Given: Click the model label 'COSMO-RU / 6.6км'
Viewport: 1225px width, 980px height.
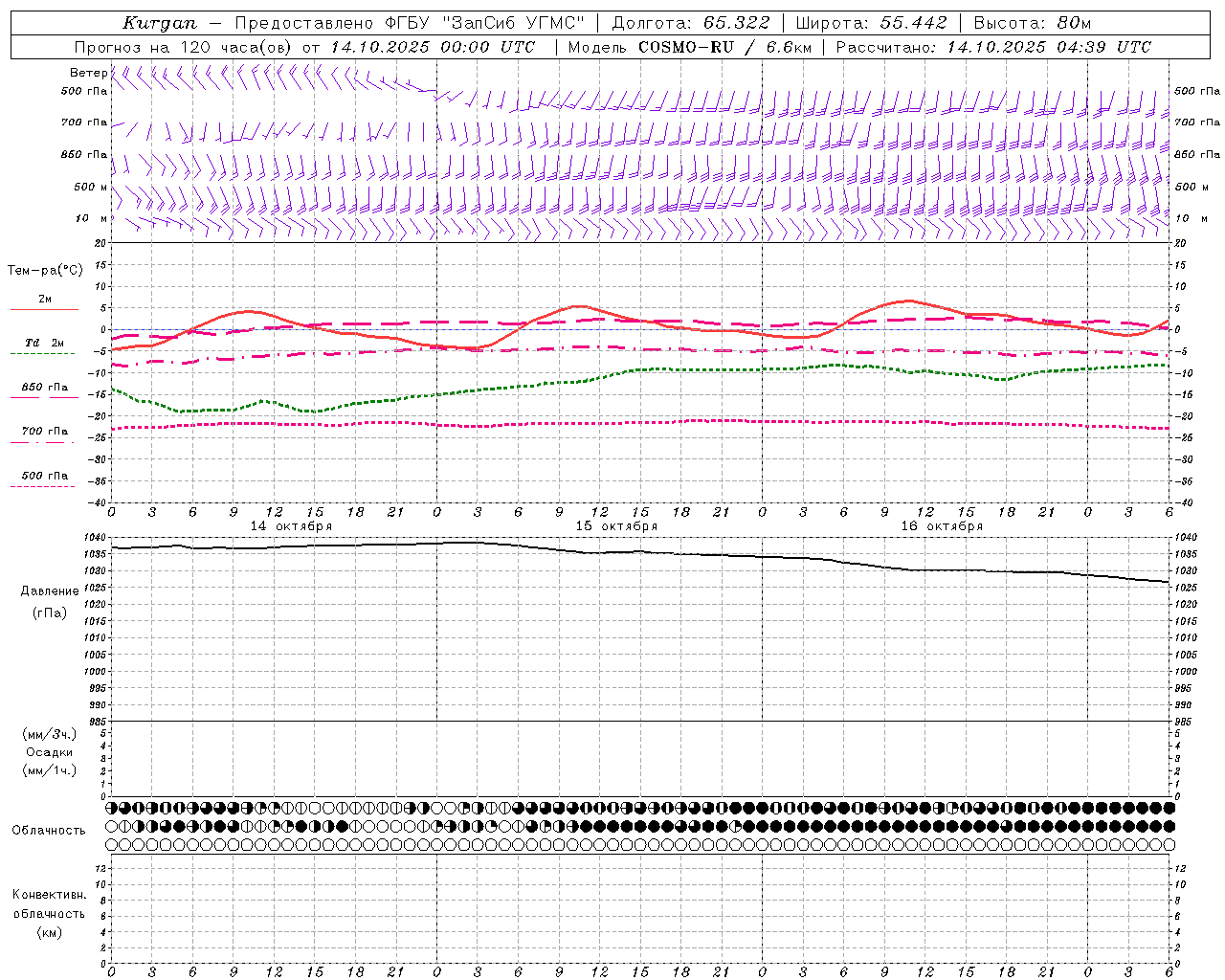Looking at the screenshot, I should click(x=724, y=47).
